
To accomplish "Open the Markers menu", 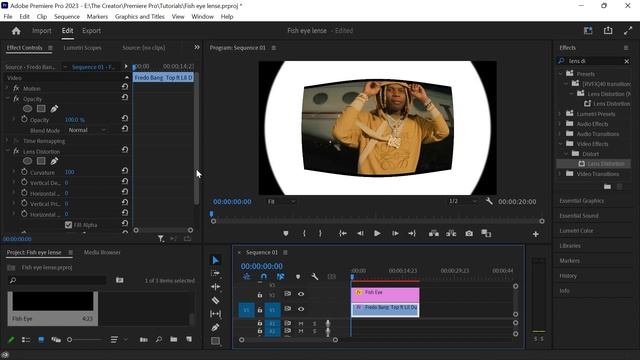I will click(97, 17).
